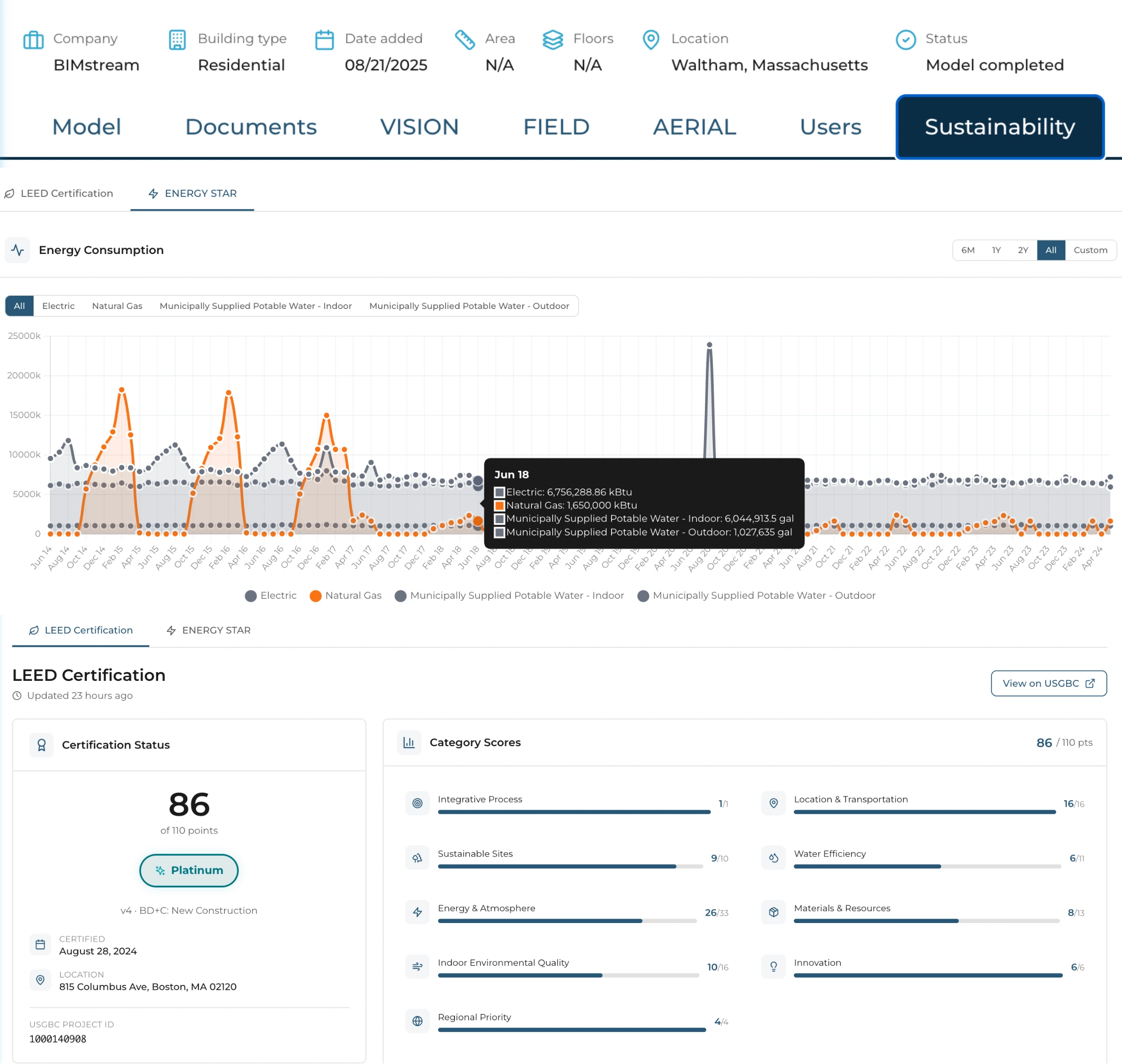Open the Custom date range selector
This screenshot has width=1122, height=1064.
pos(1090,250)
